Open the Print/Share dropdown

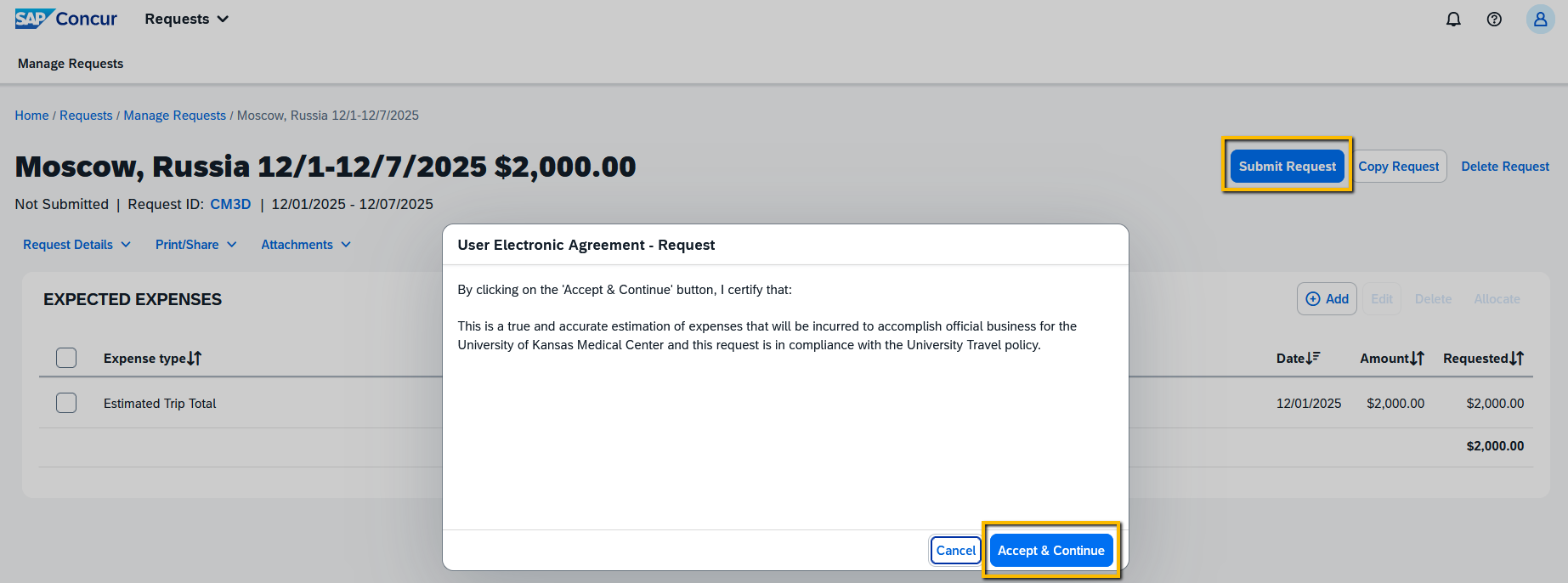pos(195,245)
